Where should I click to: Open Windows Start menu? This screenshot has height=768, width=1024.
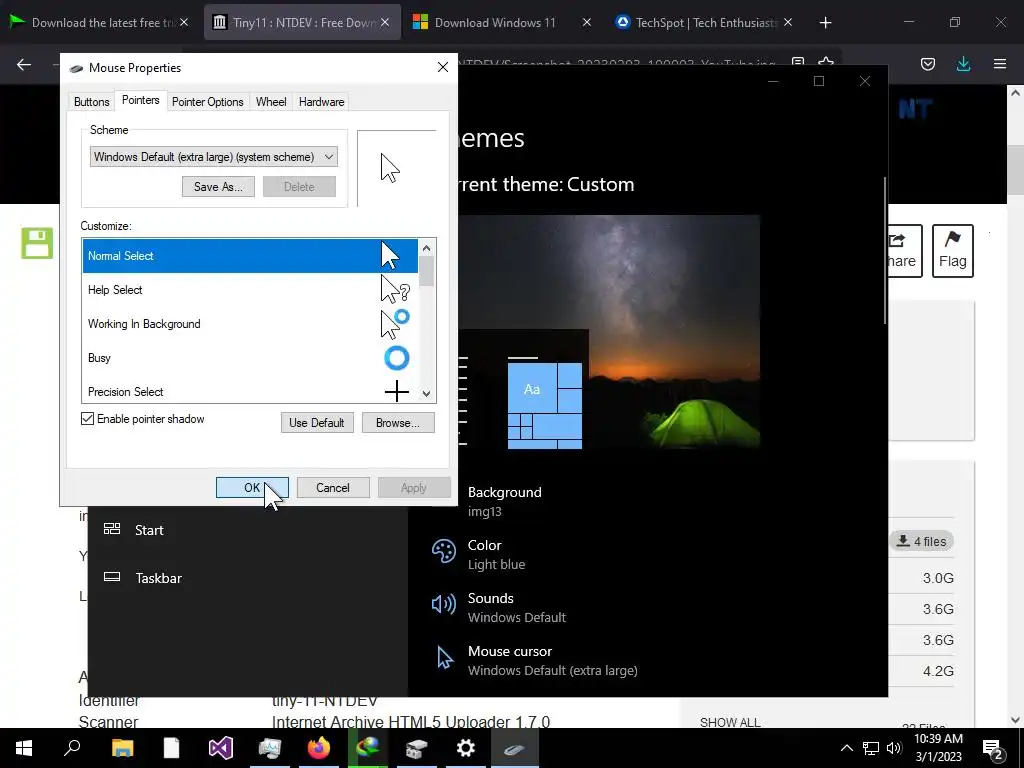pyautogui.click(x=24, y=748)
